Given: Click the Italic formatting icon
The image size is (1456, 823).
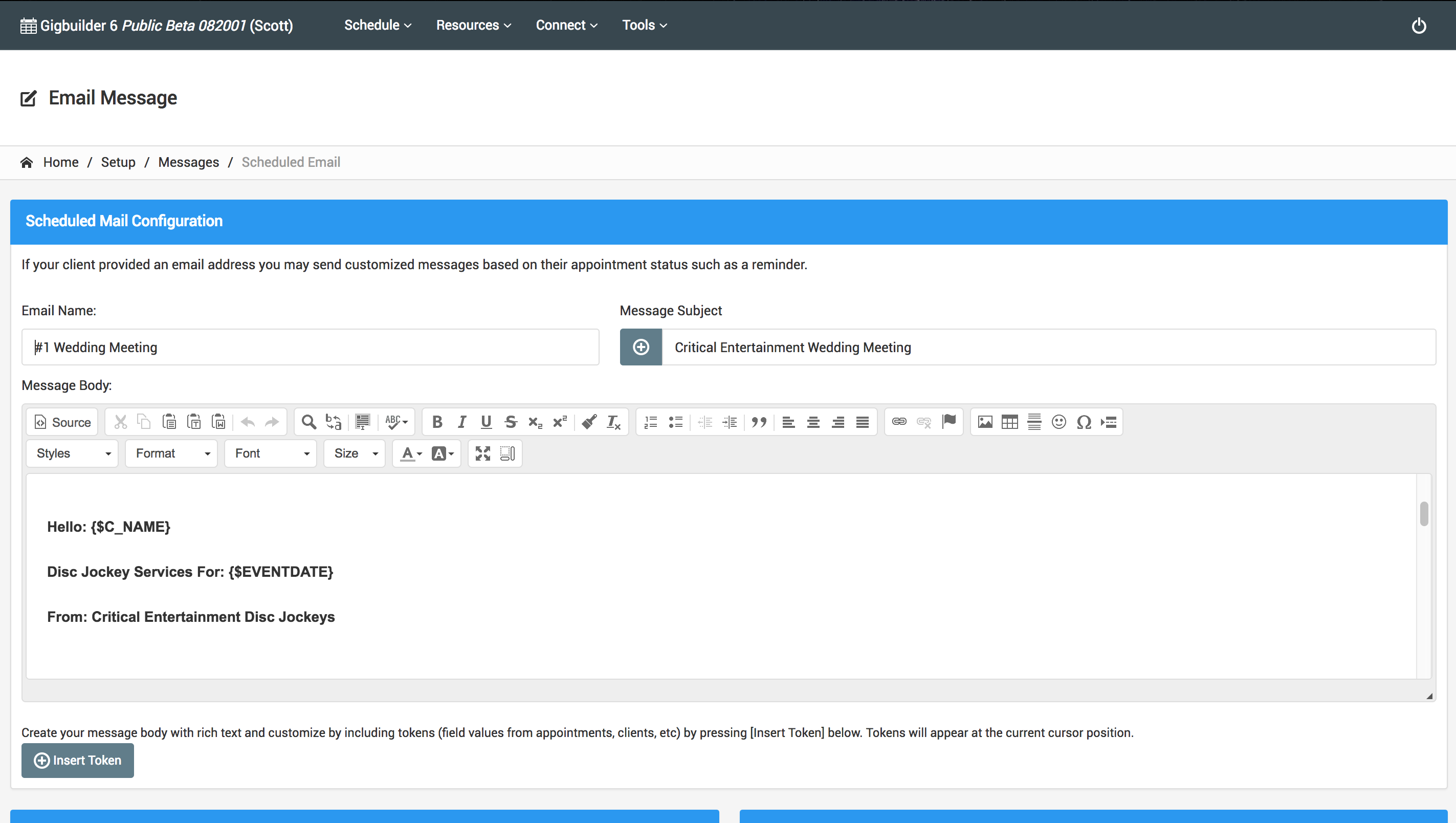Looking at the screenshot, I should [x=462, y=422].
